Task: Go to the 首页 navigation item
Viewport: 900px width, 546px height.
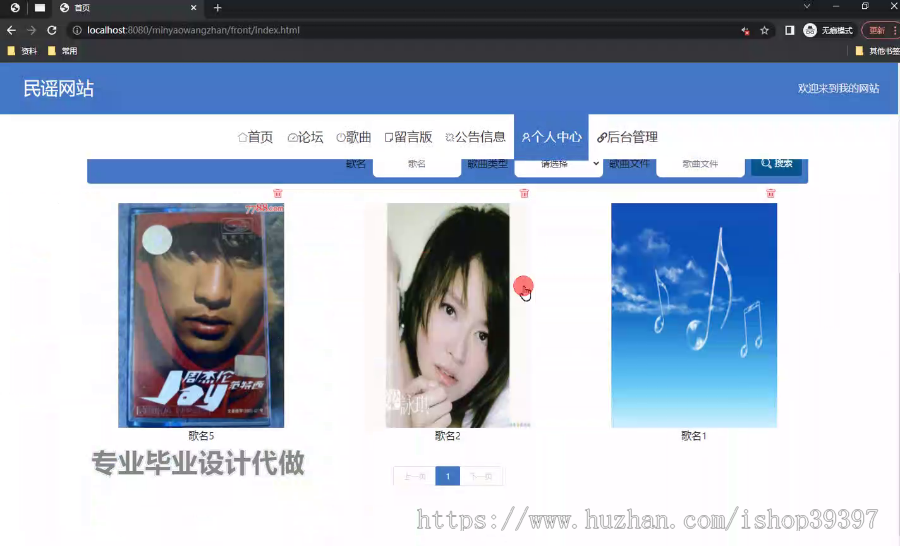Action: pyautogui.click(x=255, y=137)
